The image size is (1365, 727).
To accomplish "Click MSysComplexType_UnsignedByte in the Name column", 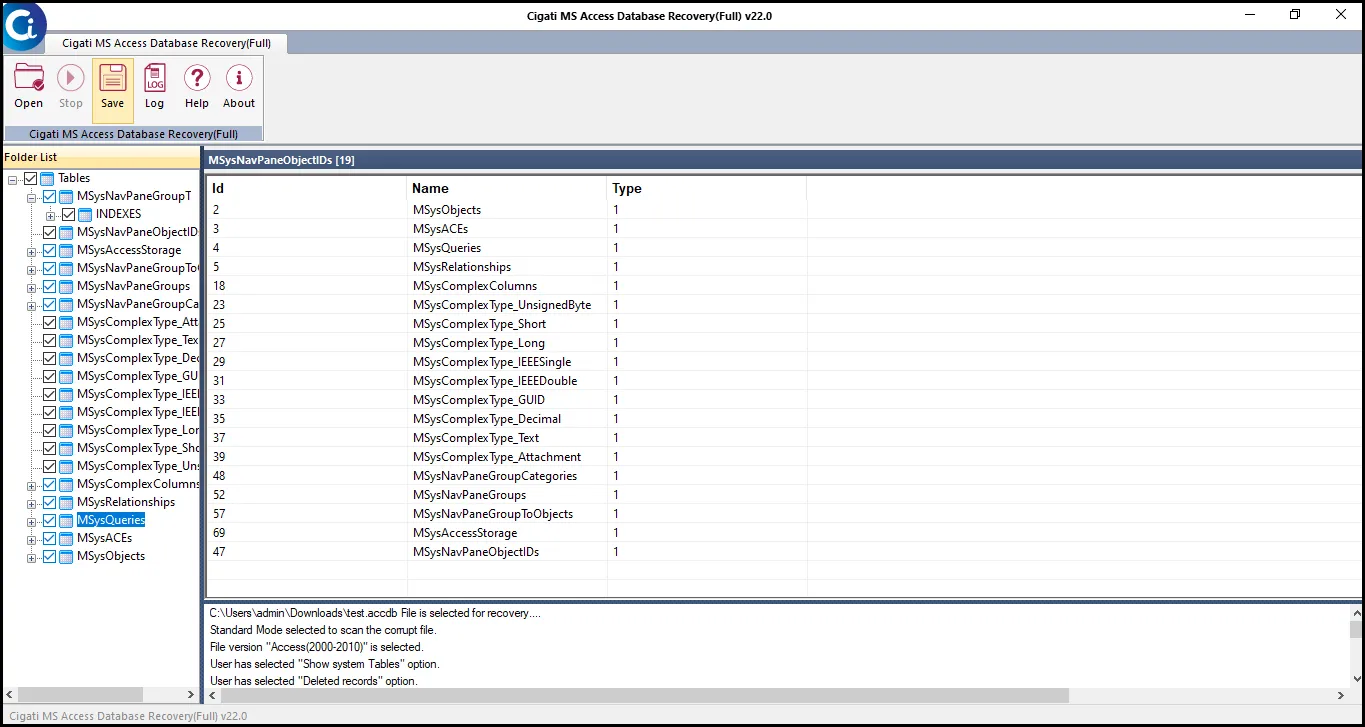I will click(502, 305).
